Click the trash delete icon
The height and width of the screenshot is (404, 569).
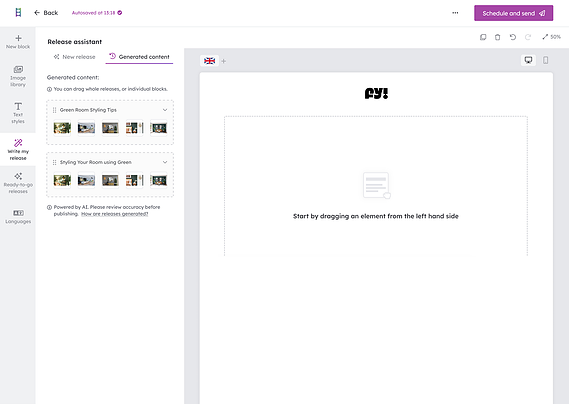[x=498, y=37]
